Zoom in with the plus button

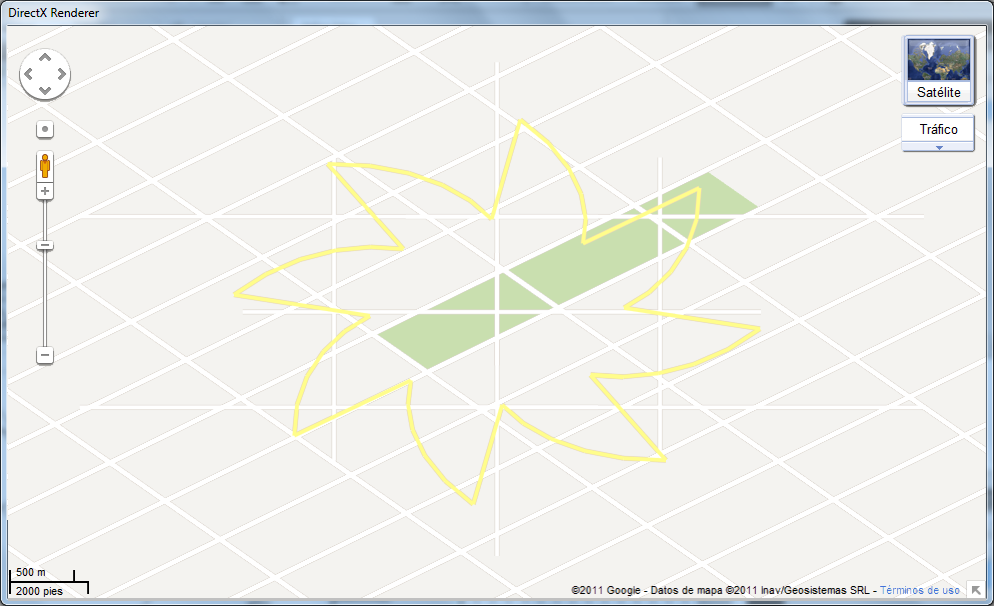[x=45, y=191]
